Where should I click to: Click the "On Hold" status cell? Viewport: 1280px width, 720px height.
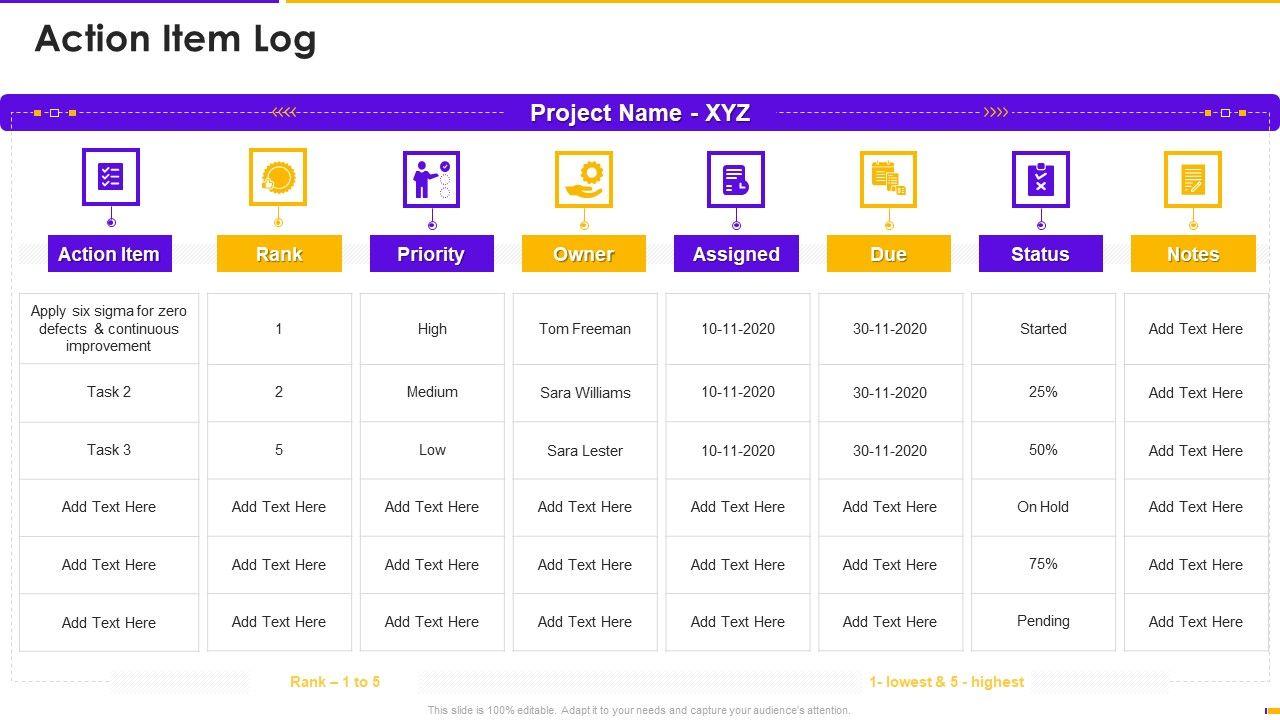click(1043, 507)
